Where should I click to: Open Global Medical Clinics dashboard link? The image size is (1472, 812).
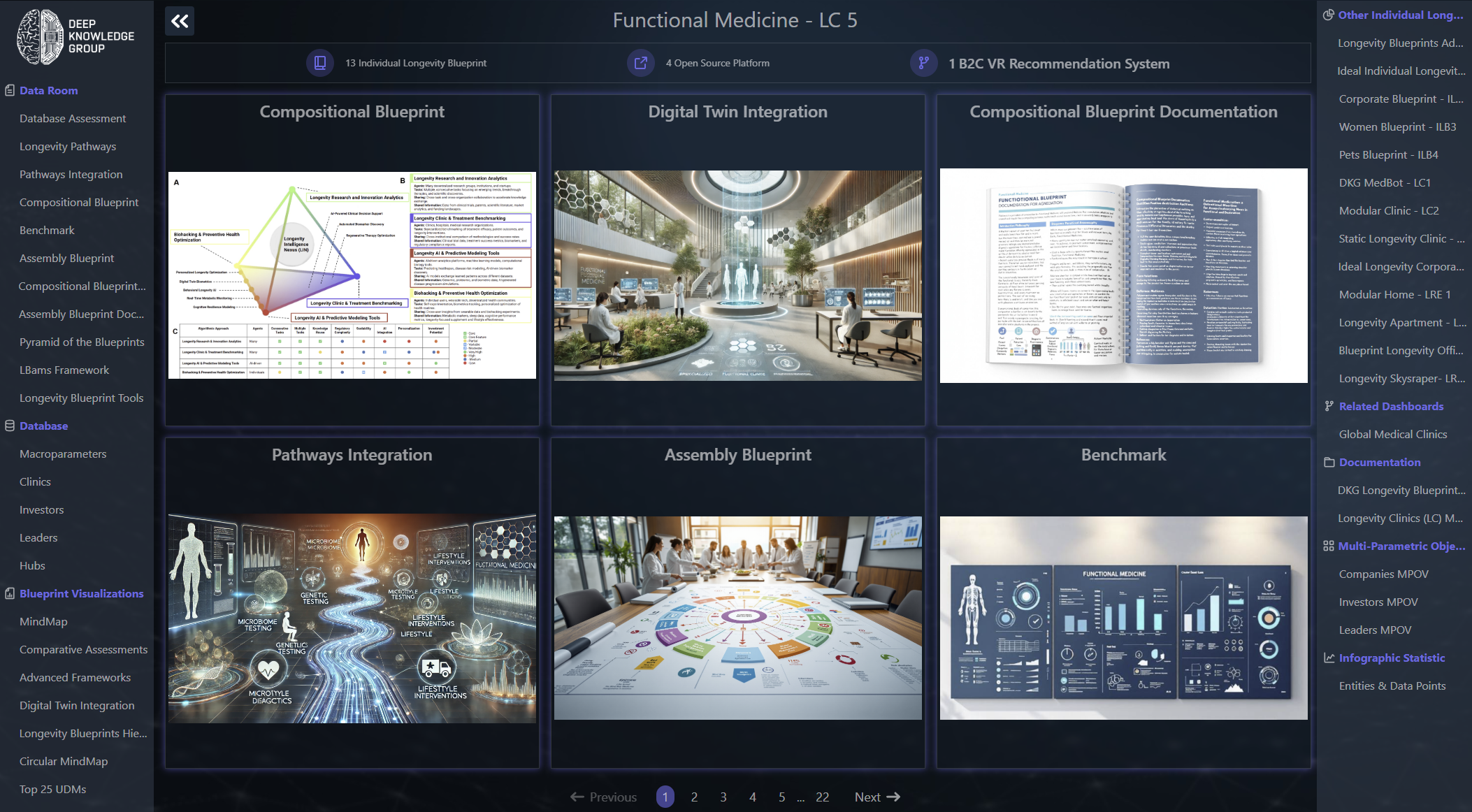tap(1392, 434)
